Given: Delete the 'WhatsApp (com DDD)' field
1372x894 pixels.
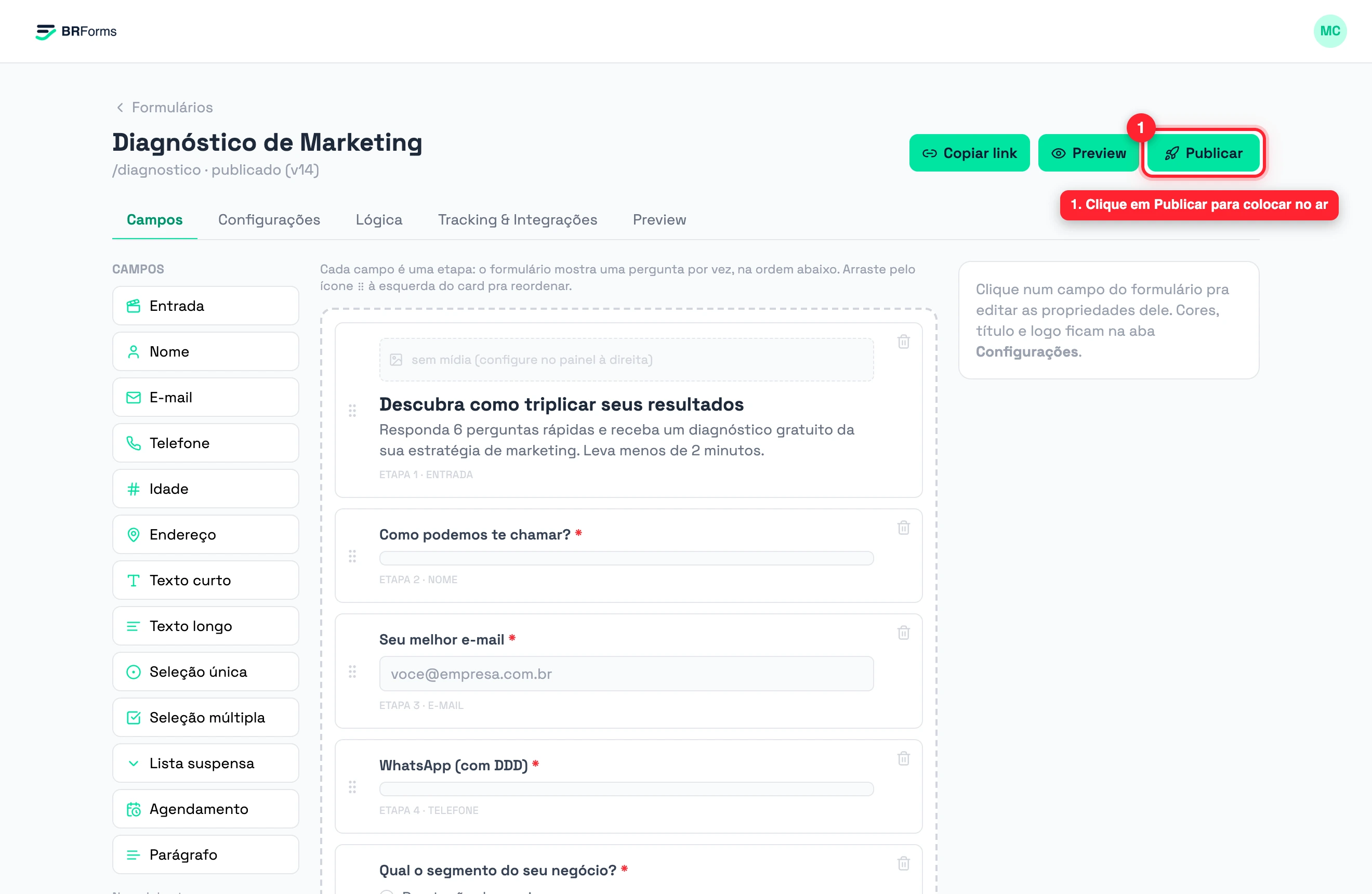Looking at the screenshot, I should pyautogui.click(x=903, y=758).
